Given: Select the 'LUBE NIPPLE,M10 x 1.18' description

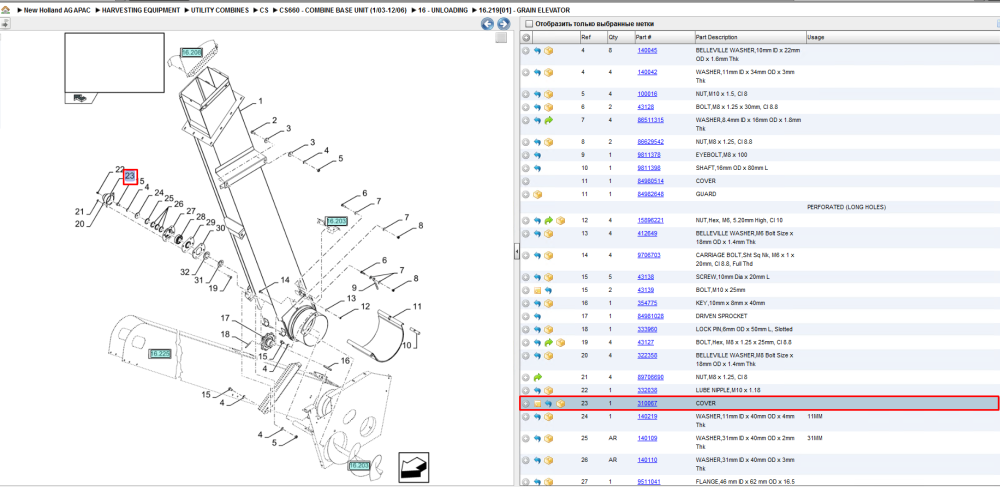Looking at the screenshot, I should pos(727,390).
